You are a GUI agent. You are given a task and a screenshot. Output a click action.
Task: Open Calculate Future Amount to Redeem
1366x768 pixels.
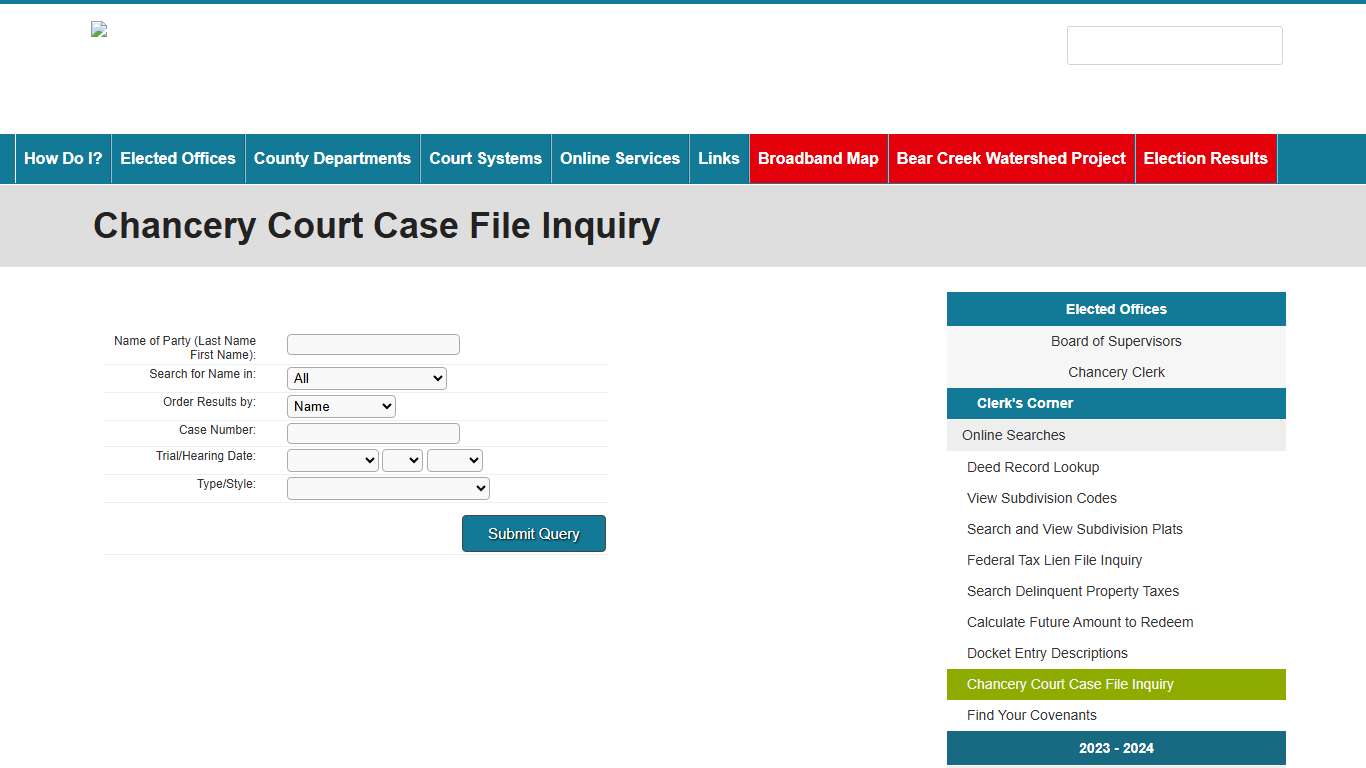[x=1080, y=622]
